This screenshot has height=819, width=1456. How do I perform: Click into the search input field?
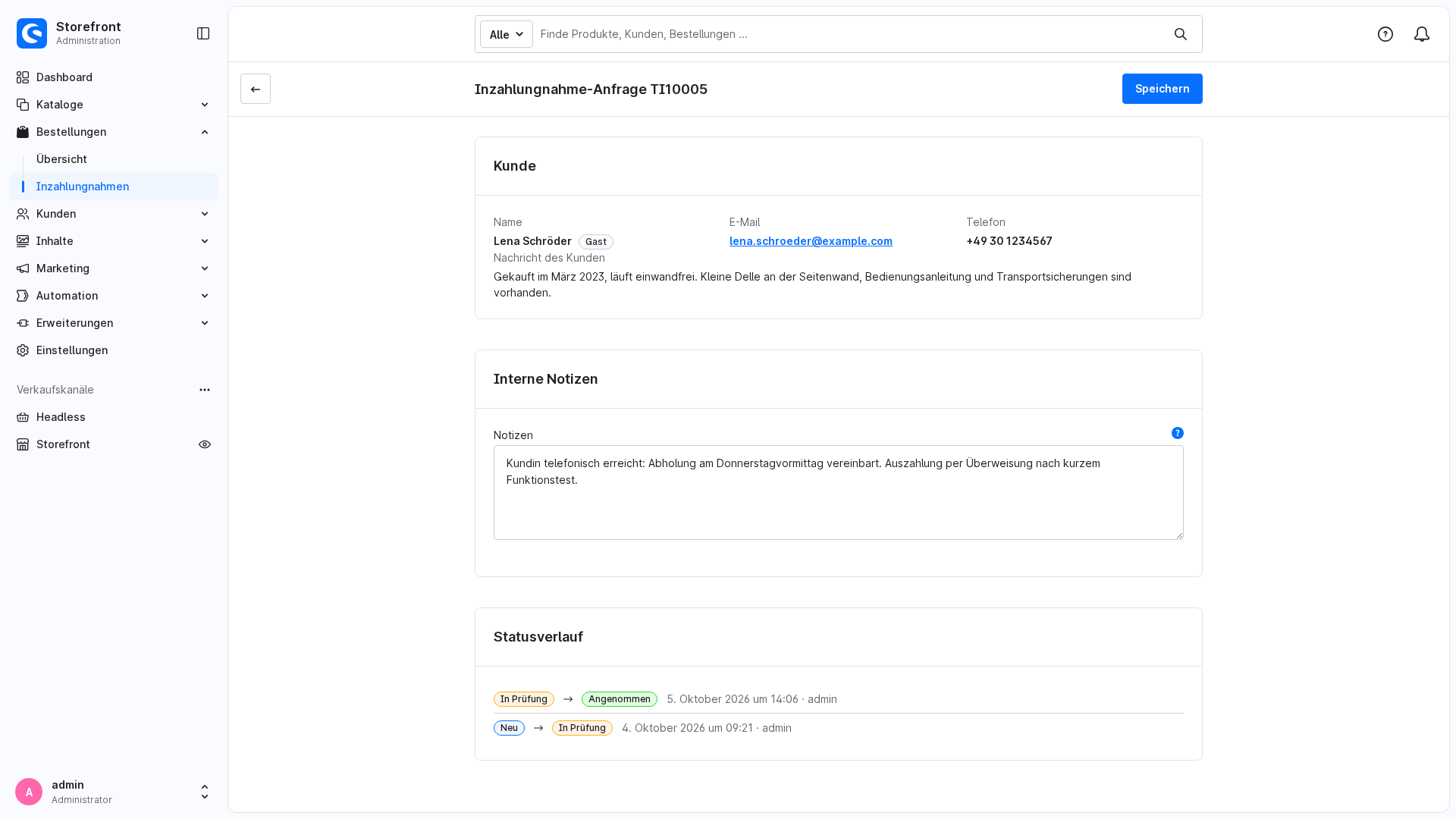click(x=849, y=34)
